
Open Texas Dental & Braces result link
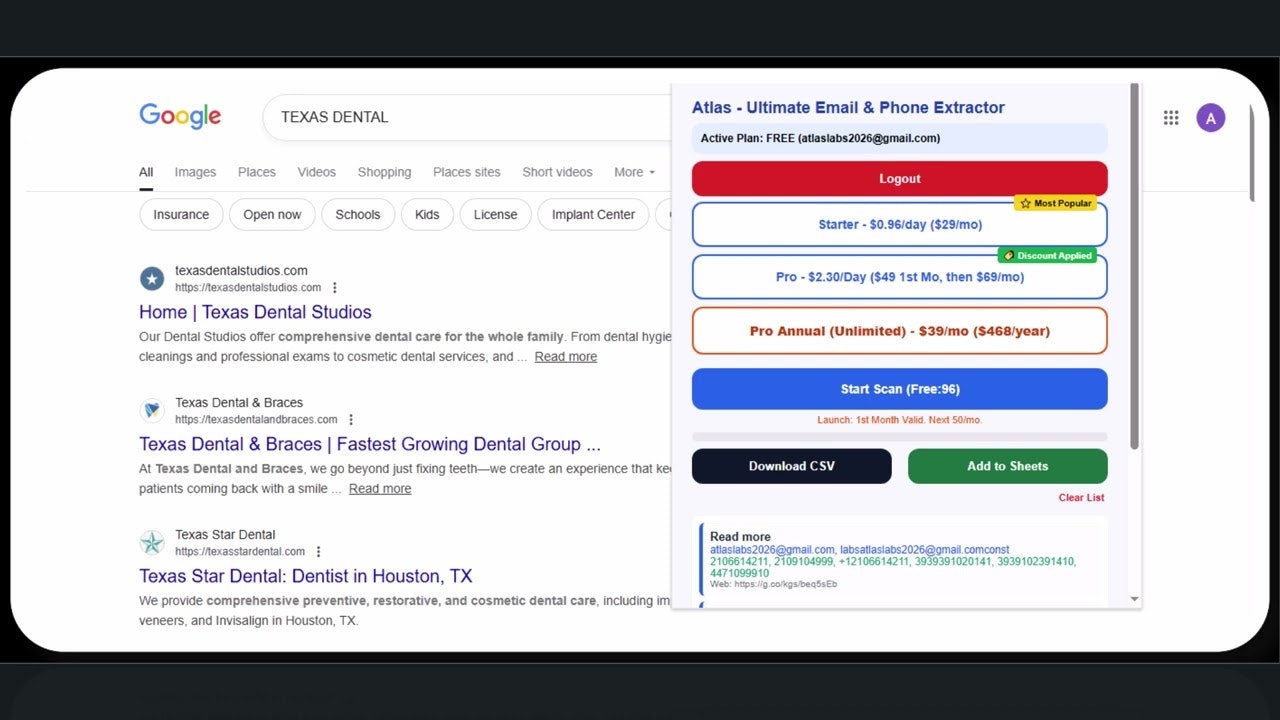click(370, 444)
